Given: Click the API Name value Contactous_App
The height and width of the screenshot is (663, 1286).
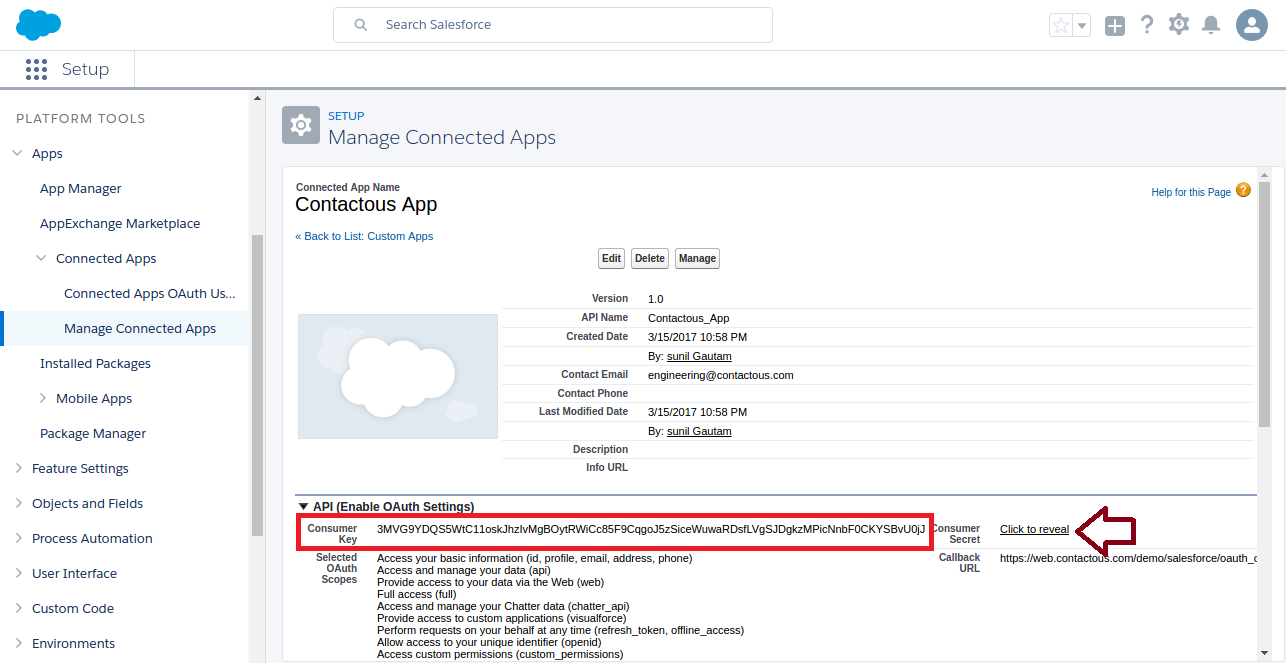Looking at the screenshot, I should pos(689,318).
